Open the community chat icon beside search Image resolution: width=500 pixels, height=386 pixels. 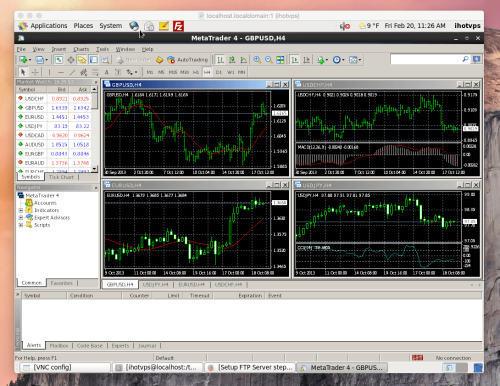477,59
